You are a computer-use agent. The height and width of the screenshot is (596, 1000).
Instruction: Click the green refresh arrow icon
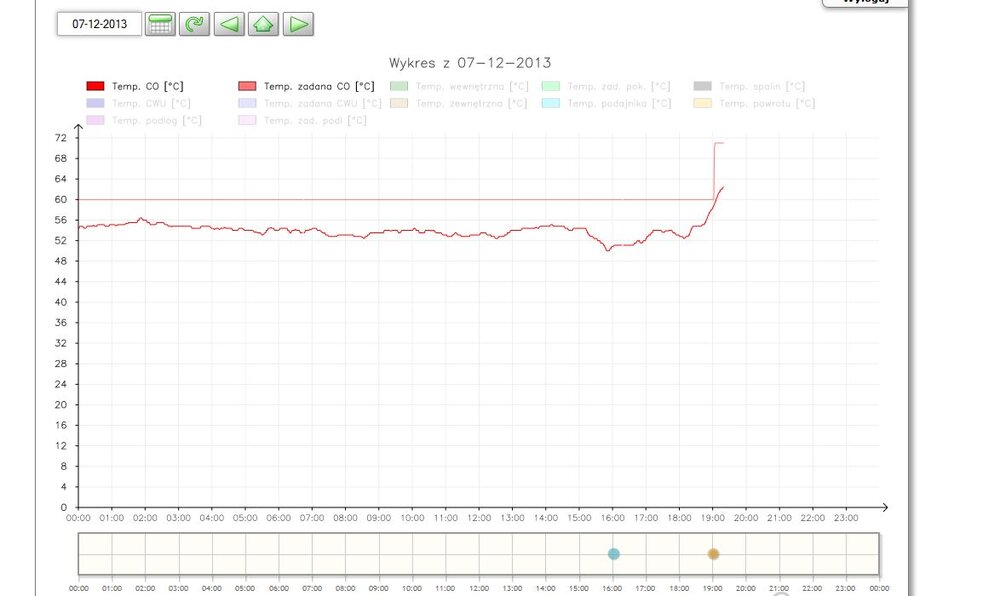click(194, 24)
